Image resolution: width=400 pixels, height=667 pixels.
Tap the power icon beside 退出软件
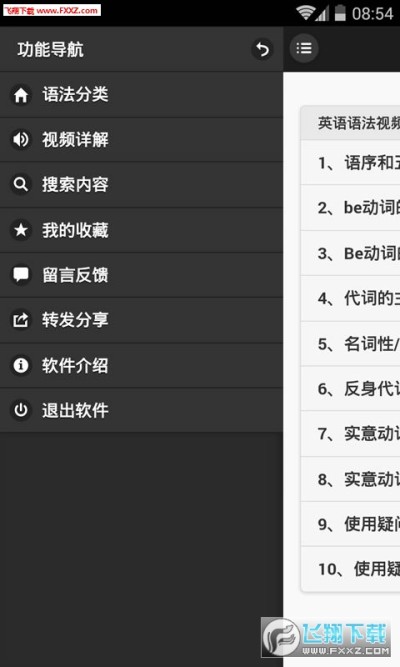pyautogui.click(x=20, y=410)
